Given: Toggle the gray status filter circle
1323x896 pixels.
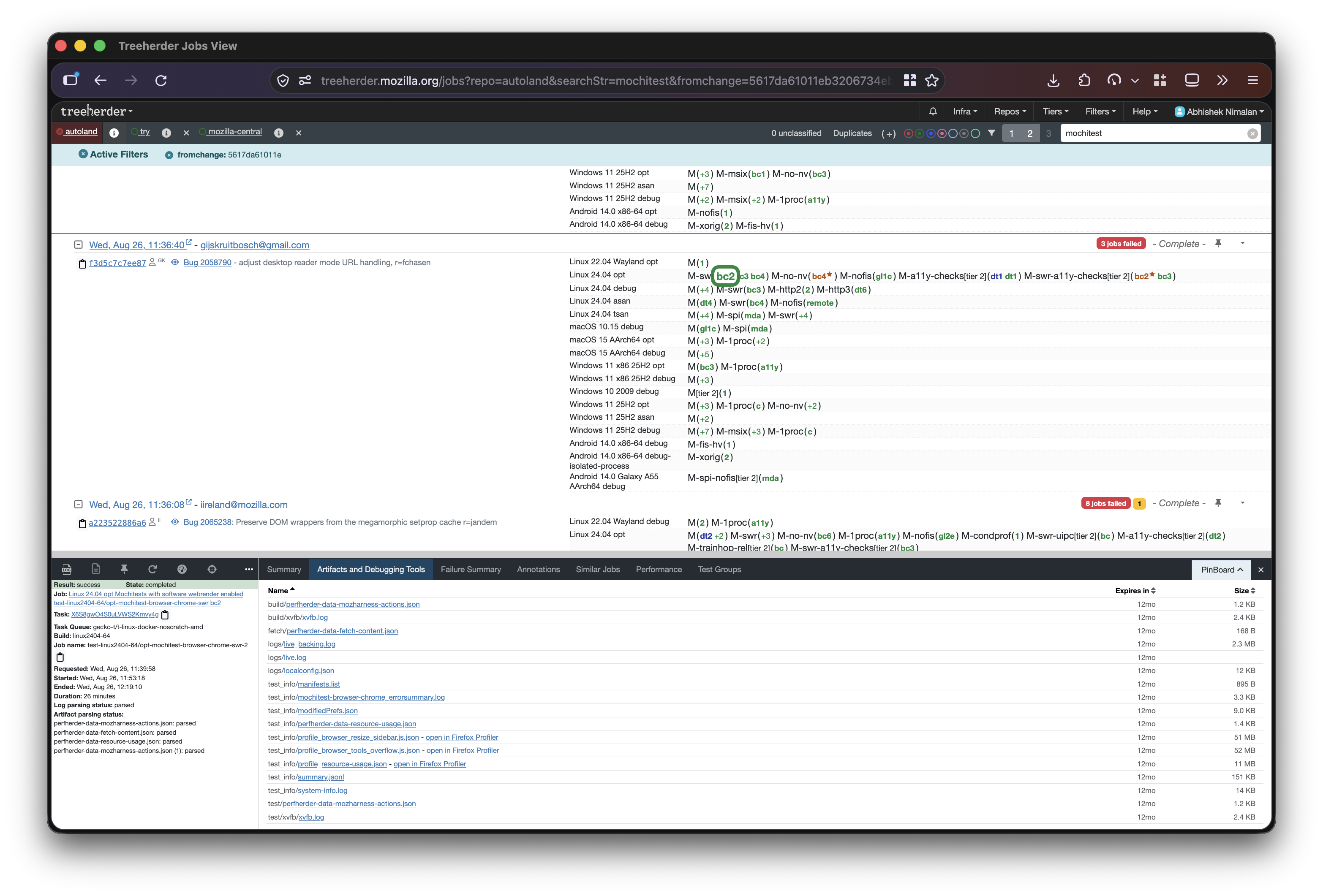Looking at the screenshot, I should [964, 134].
